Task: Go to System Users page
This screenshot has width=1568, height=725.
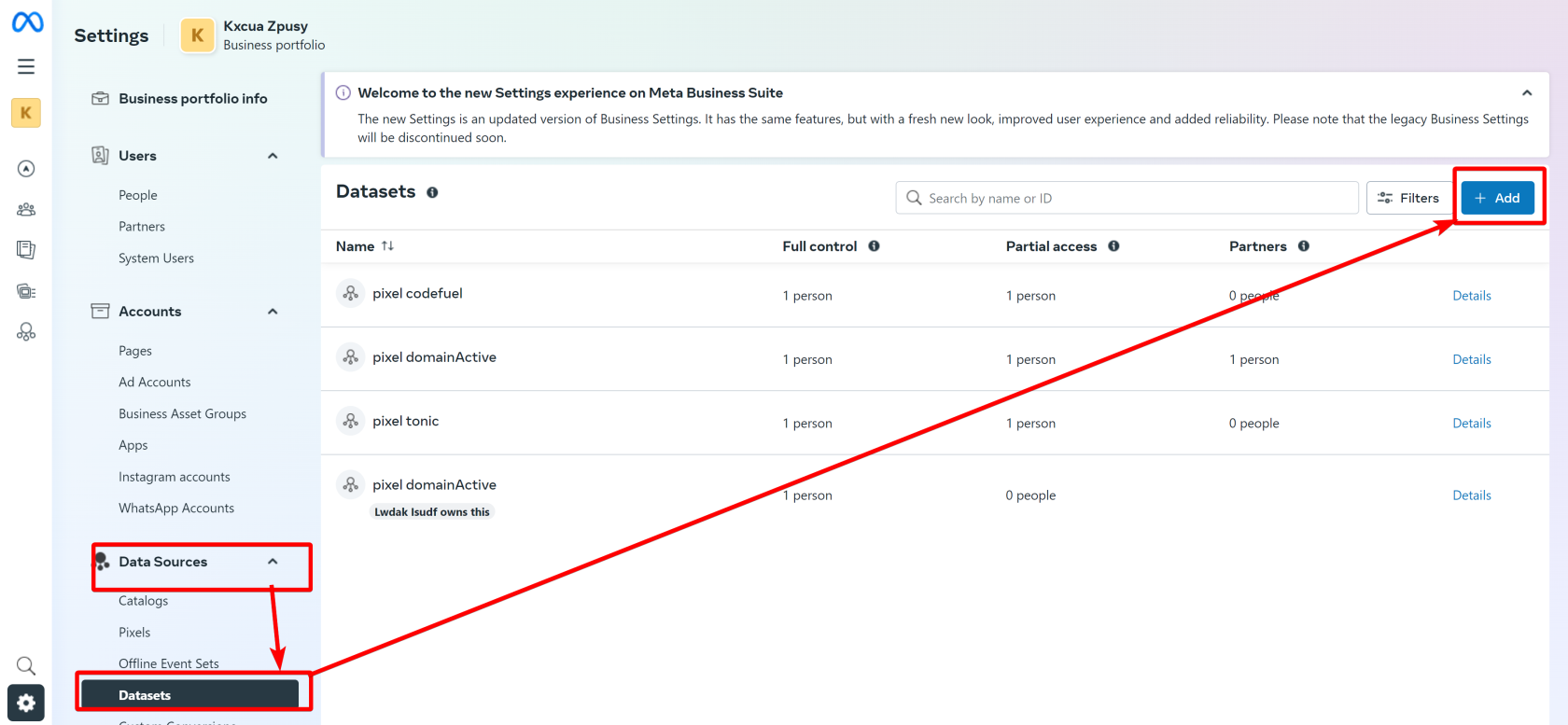Action: coord(156,258)
